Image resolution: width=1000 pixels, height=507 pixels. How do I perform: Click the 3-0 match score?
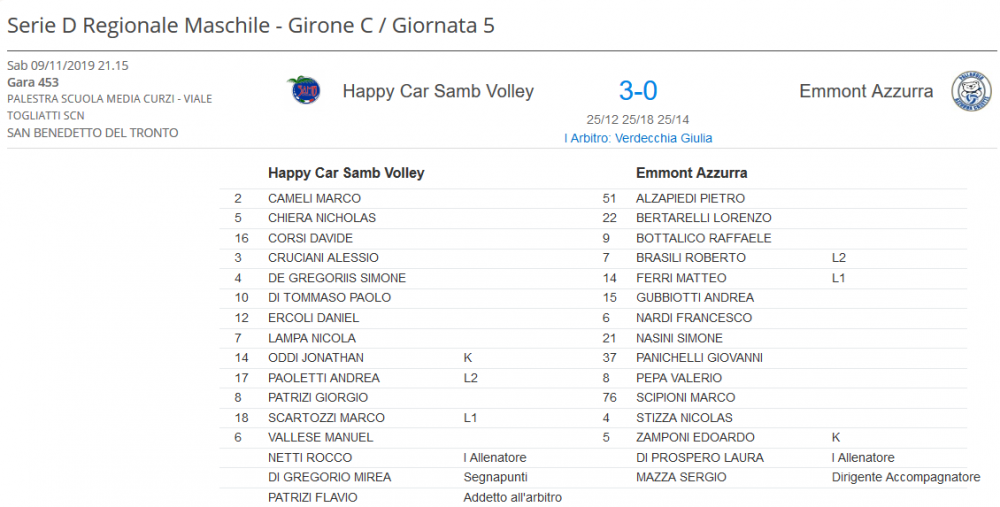638,91
